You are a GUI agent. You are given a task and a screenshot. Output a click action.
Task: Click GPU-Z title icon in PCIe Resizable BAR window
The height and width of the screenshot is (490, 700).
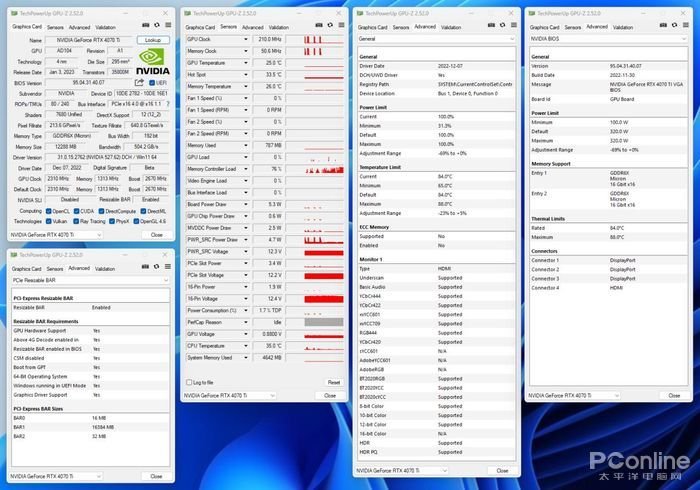(x=14, y=255)
